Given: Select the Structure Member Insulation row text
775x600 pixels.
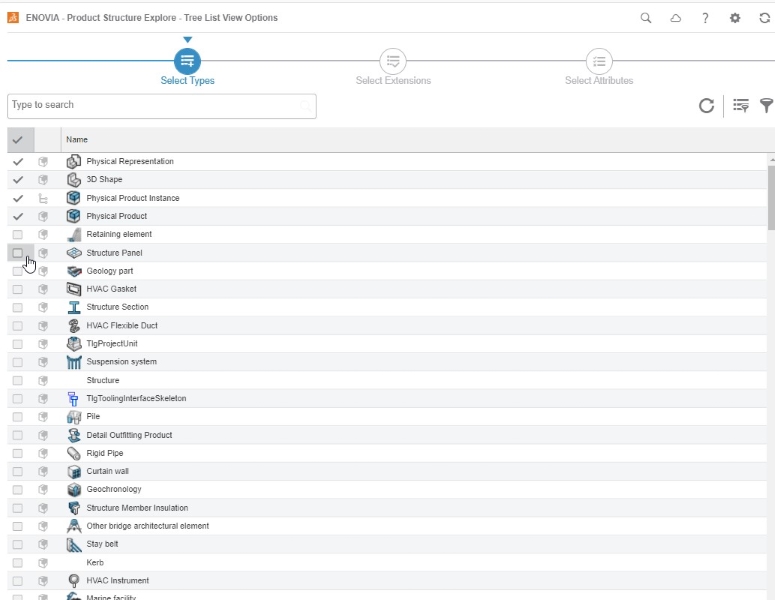Looking at the screenshot, I should pyautogui.click(x=137, y=508).
